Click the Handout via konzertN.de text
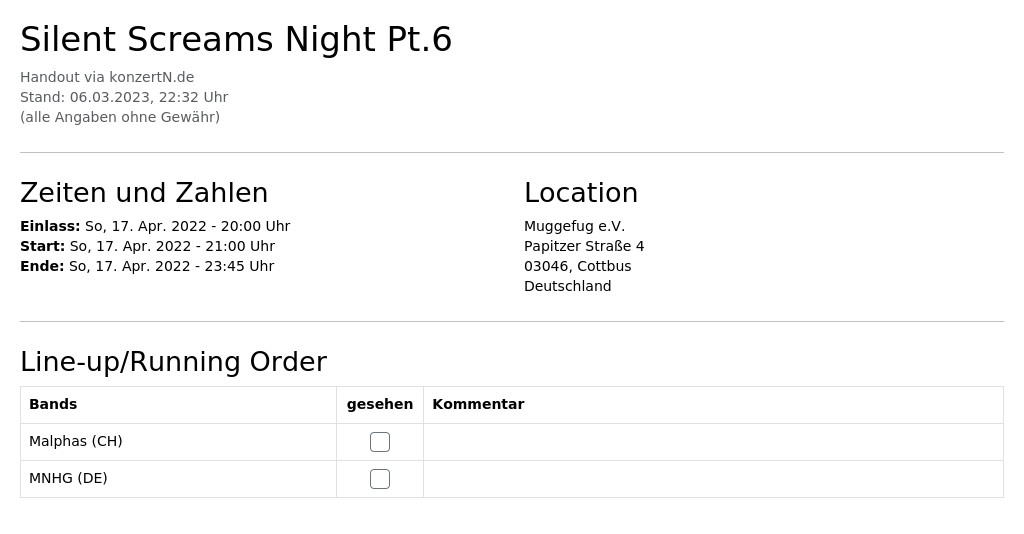 pos(107,77)
